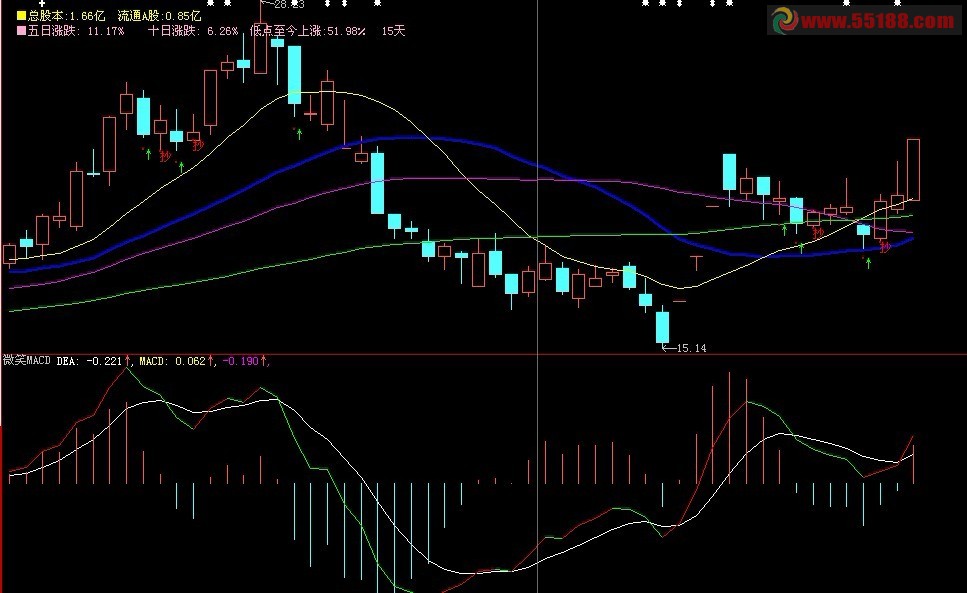This screenshot has height=593, width=967.
Task: Click the purple -0.190 value
Action: (241, 361)
